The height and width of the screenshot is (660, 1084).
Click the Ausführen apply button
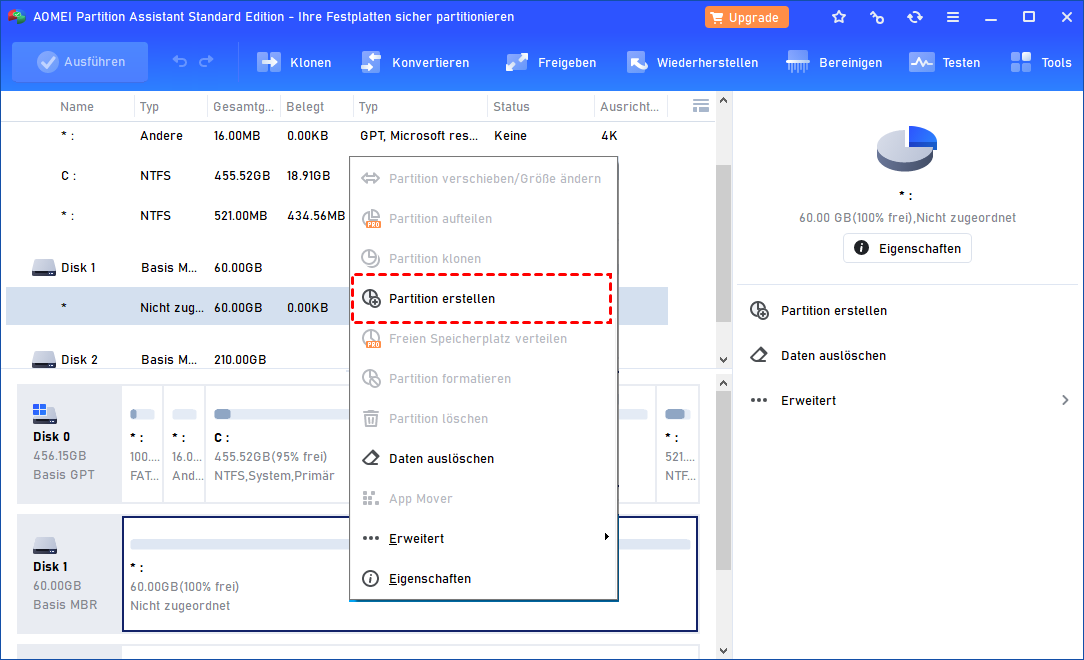click(80, 62)
